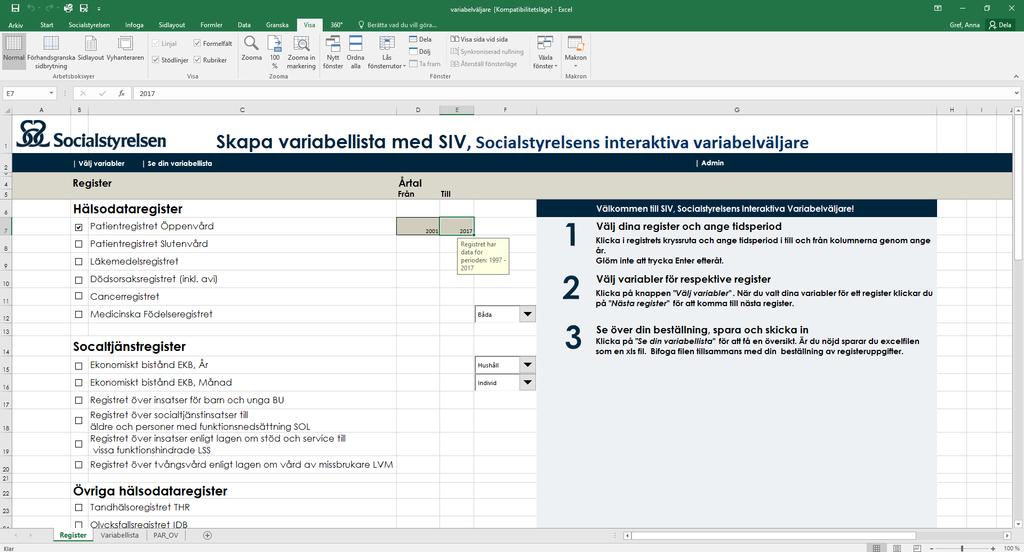Viewport: 1024px width, 552px height.
Task: Open the Start ribbon tab
Action: [x=47, y=25]
